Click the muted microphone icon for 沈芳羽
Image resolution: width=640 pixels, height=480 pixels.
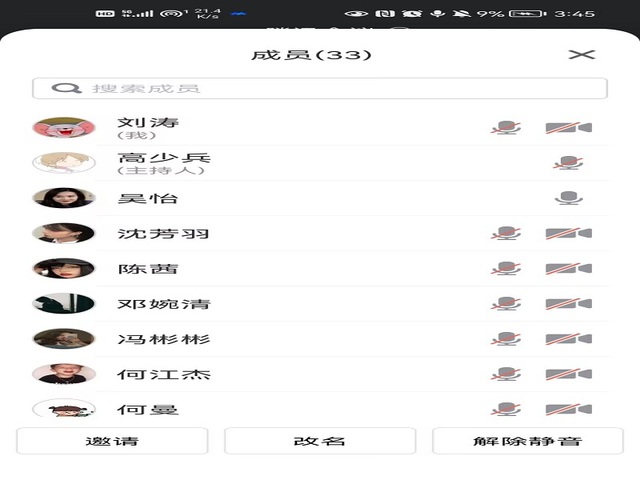[x=506, y=233]
